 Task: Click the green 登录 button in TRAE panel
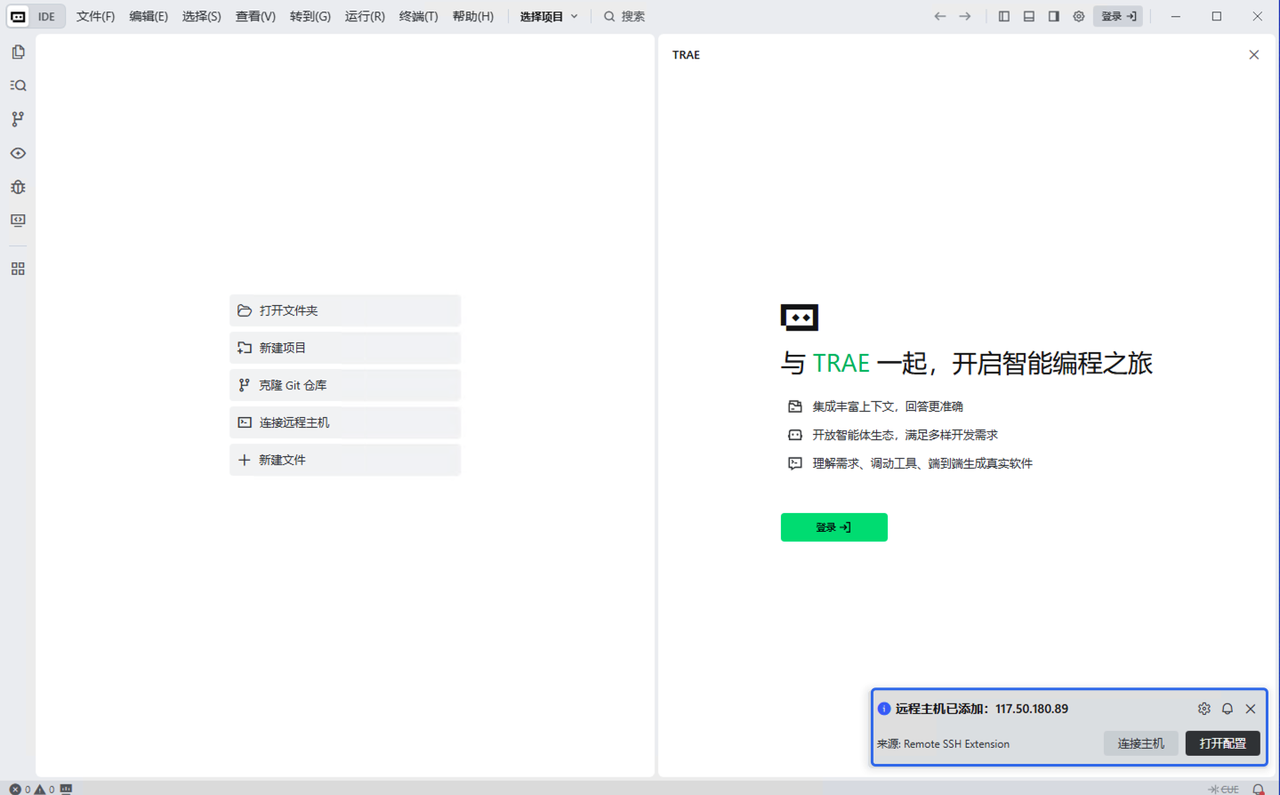click(x=834, y=527)
